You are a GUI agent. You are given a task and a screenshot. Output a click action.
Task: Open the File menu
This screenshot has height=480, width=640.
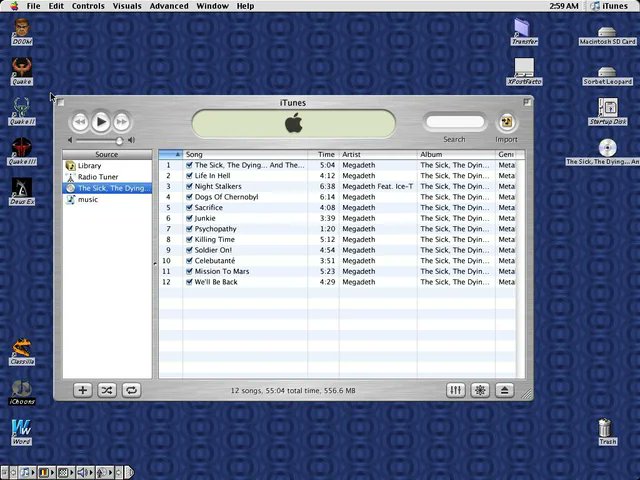33,6
